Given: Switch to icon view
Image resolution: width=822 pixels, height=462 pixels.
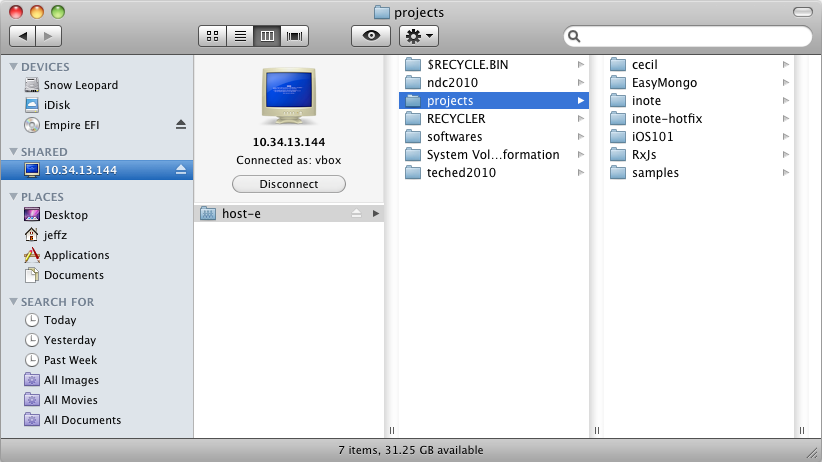Looking at the screenshot, I should tap(212, 36).
